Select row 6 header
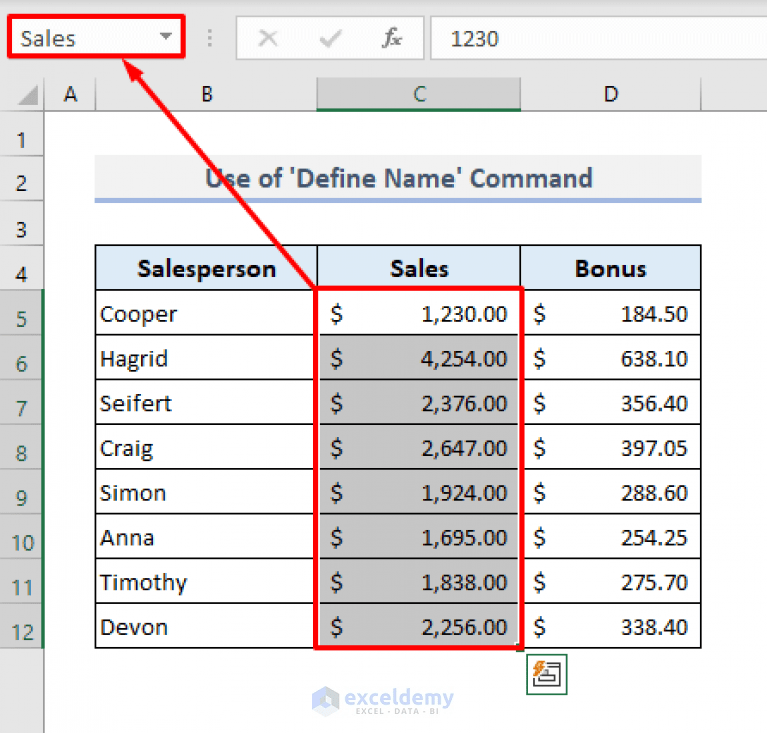The height and width of the screenshot is (733, 767). (x=22, y=358)
